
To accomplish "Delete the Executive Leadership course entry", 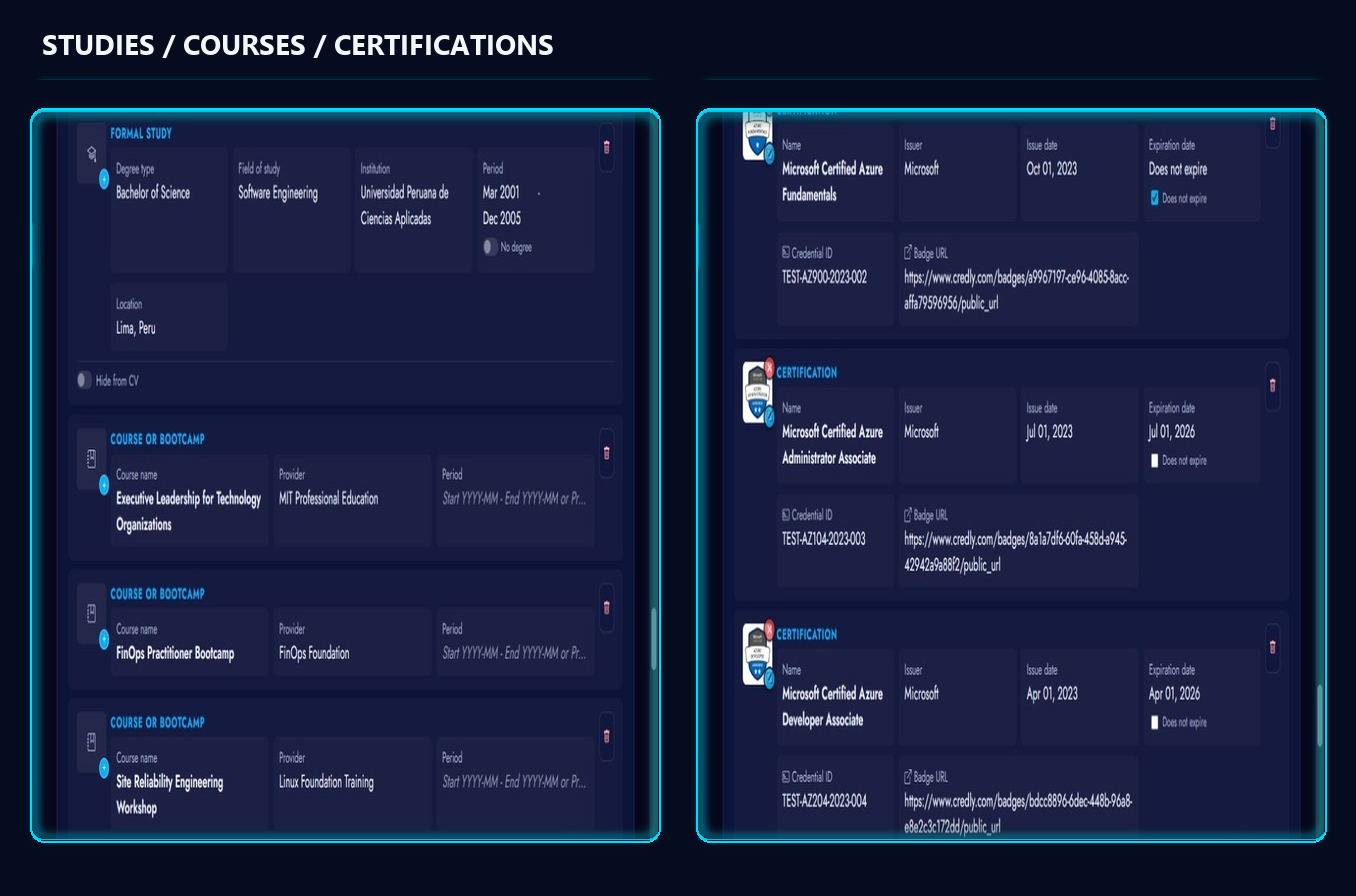I will point(607,453).
